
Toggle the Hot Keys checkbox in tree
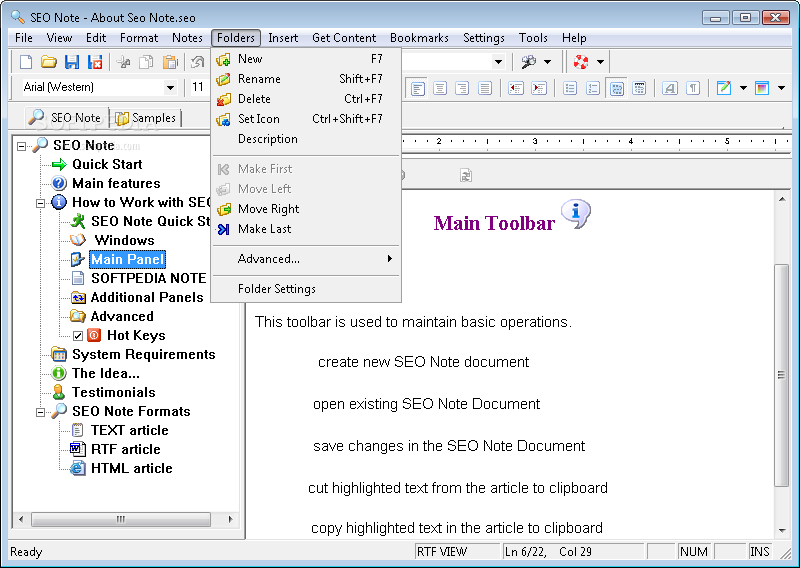pos(78,336)
